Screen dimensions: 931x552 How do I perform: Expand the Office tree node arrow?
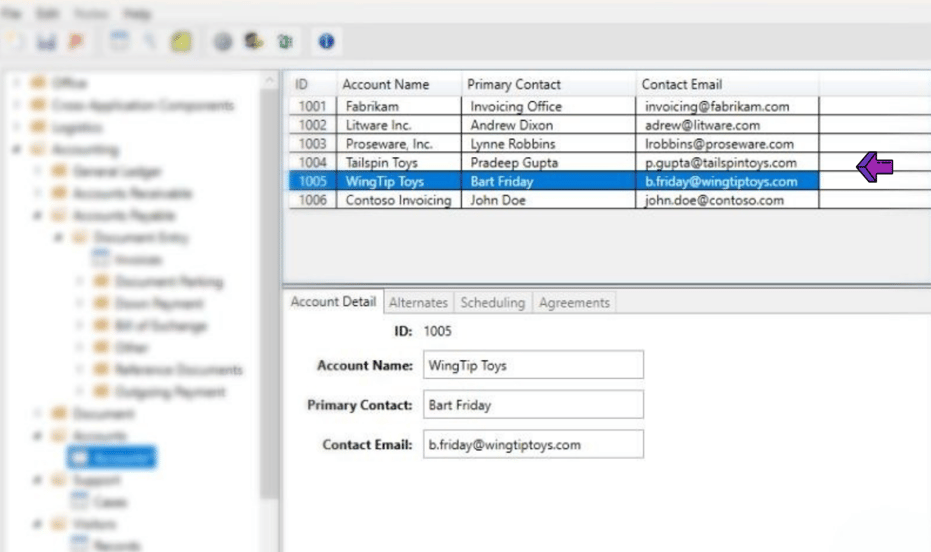16,83
